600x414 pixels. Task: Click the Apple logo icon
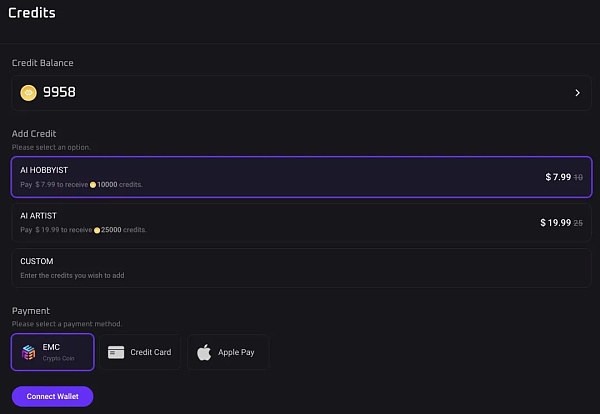(x=204, y=352)
